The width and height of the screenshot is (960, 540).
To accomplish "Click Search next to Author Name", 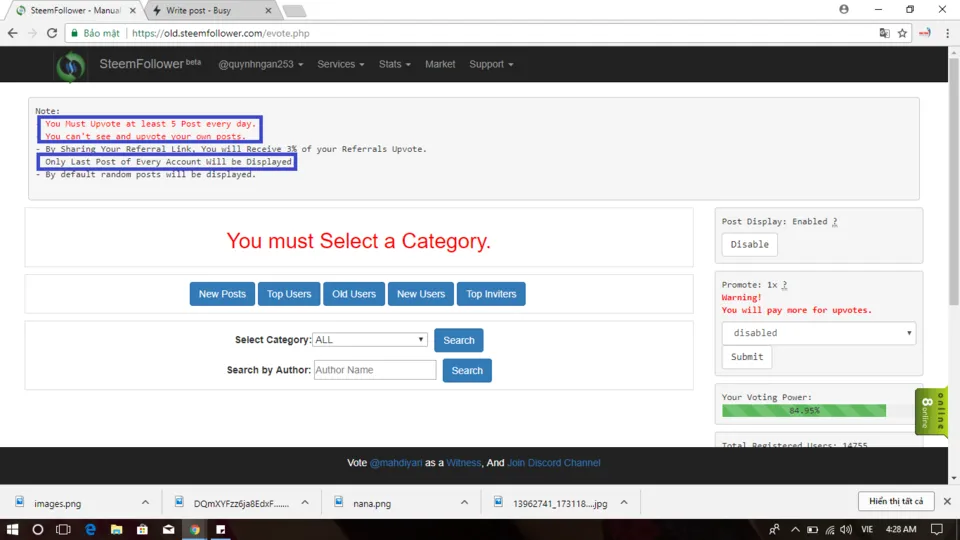I will click(x=467, y=370).
